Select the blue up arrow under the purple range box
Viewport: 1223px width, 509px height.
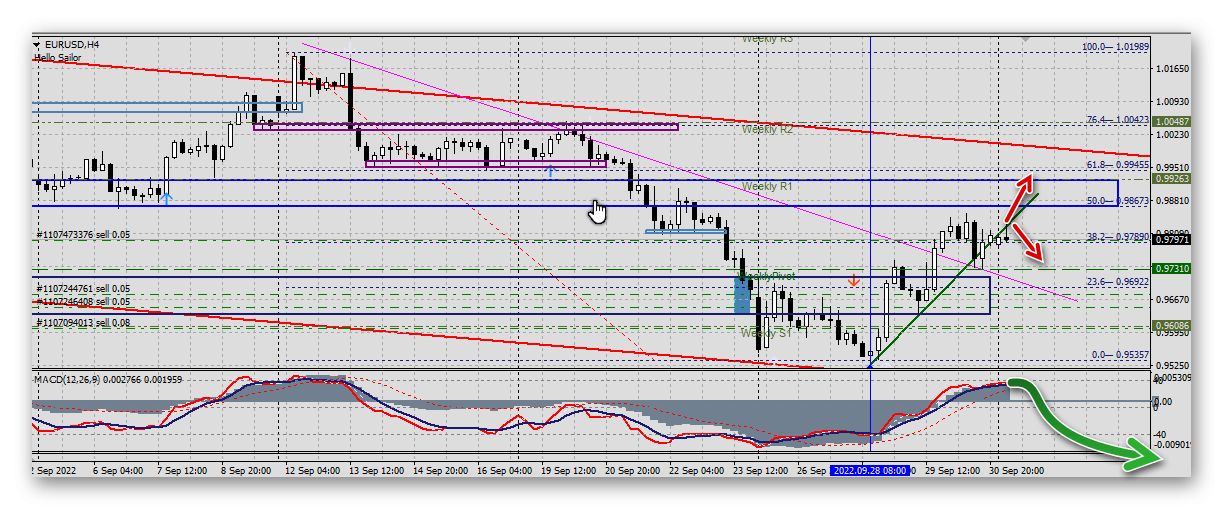point(550,172)
